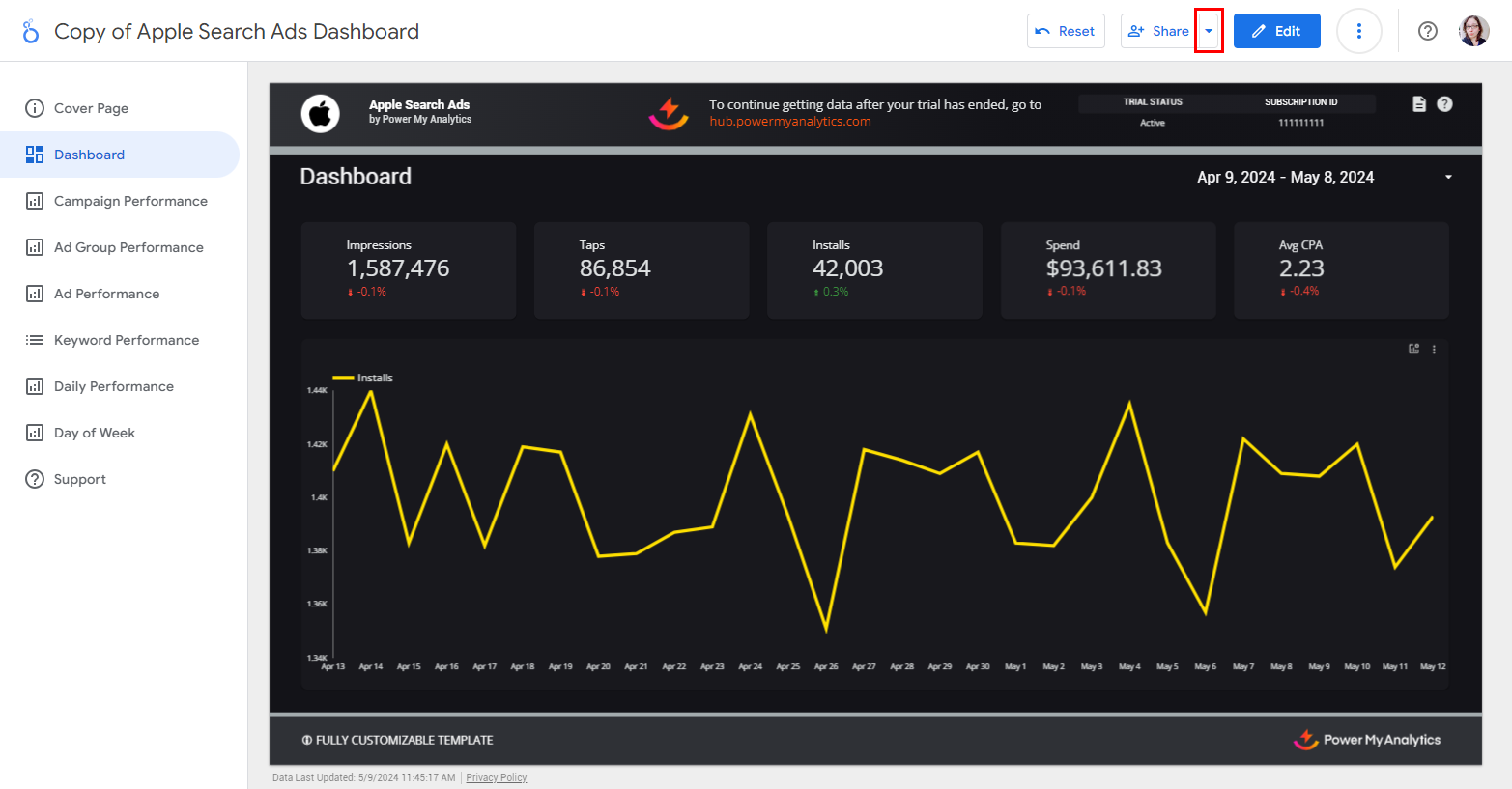Open the user account avatar
Viewport: 1512px width, 789px height.
[1473, 31]
